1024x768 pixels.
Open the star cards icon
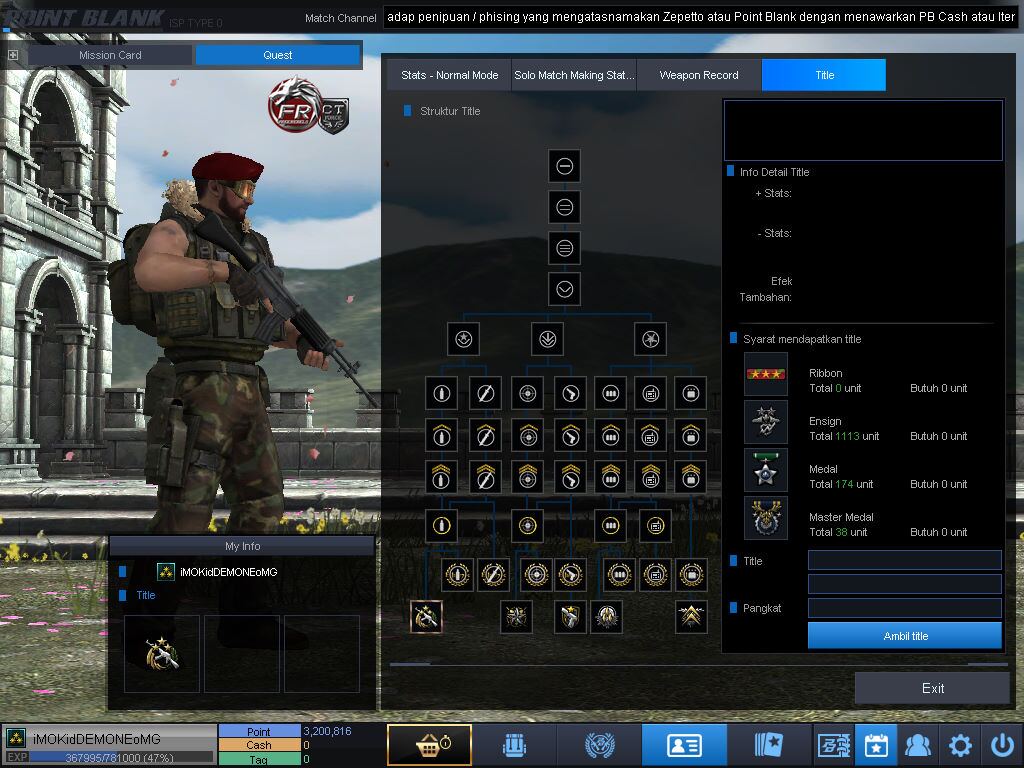[769, 744]
